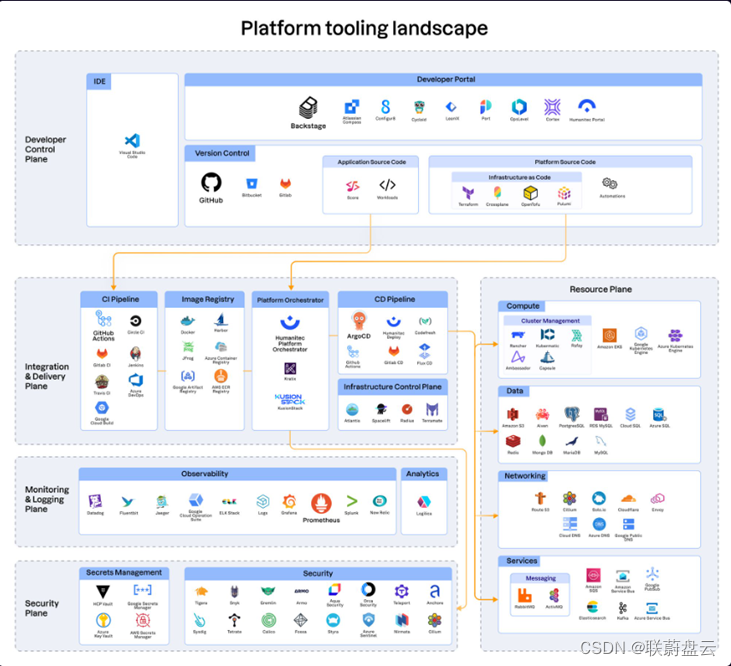Select the KusionStack logo
The height and width of the screenshot is (666, 731).
[290, 399]
